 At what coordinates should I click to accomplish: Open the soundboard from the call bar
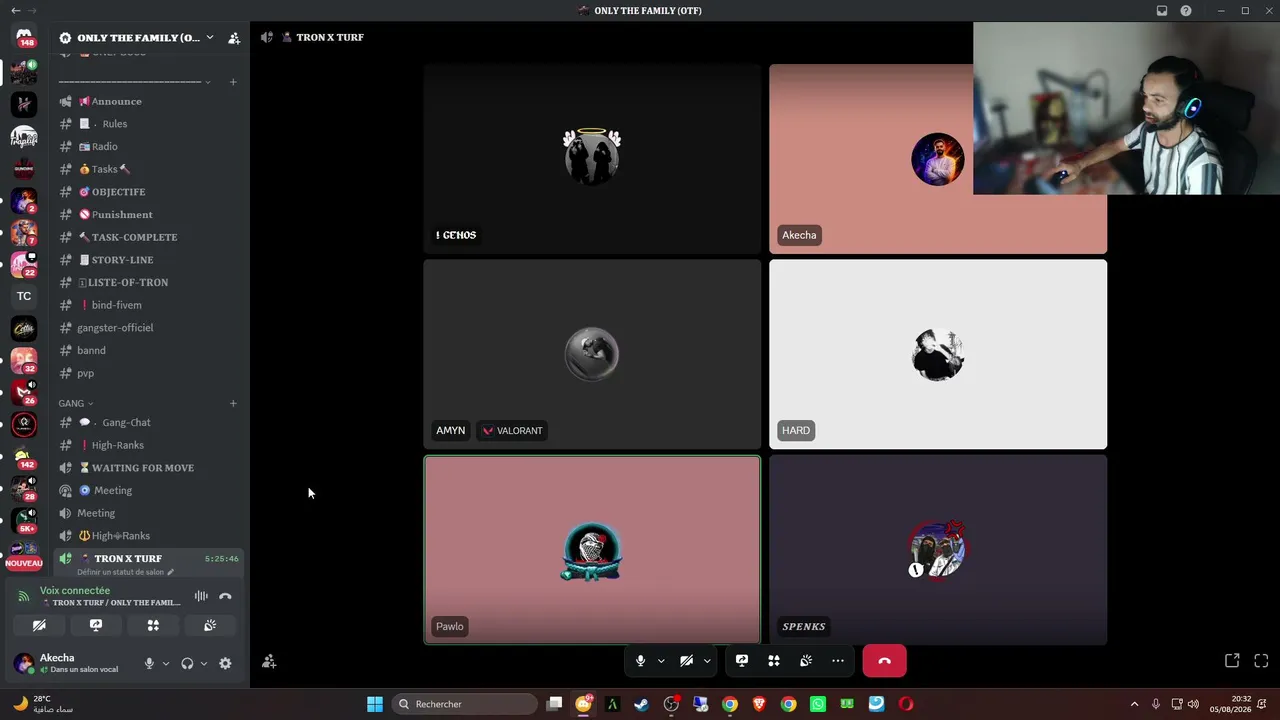pos(806,661)
